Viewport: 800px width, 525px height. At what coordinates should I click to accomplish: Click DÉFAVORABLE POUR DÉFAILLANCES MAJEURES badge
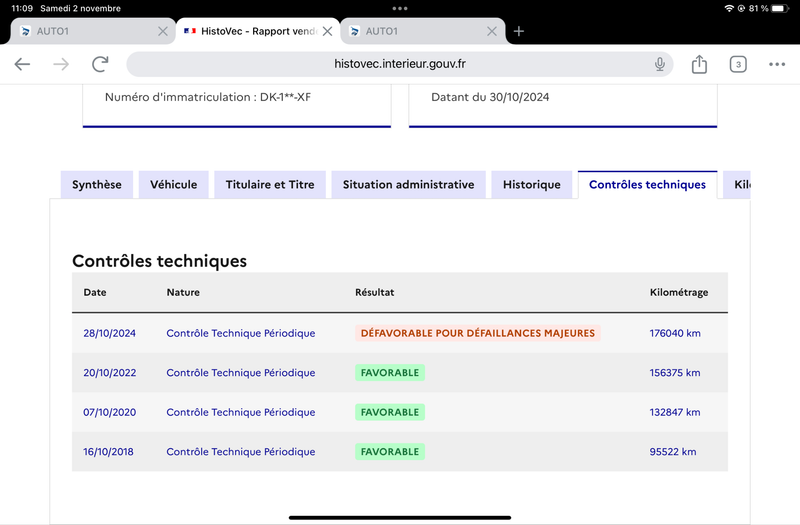(x=478, y=333)
